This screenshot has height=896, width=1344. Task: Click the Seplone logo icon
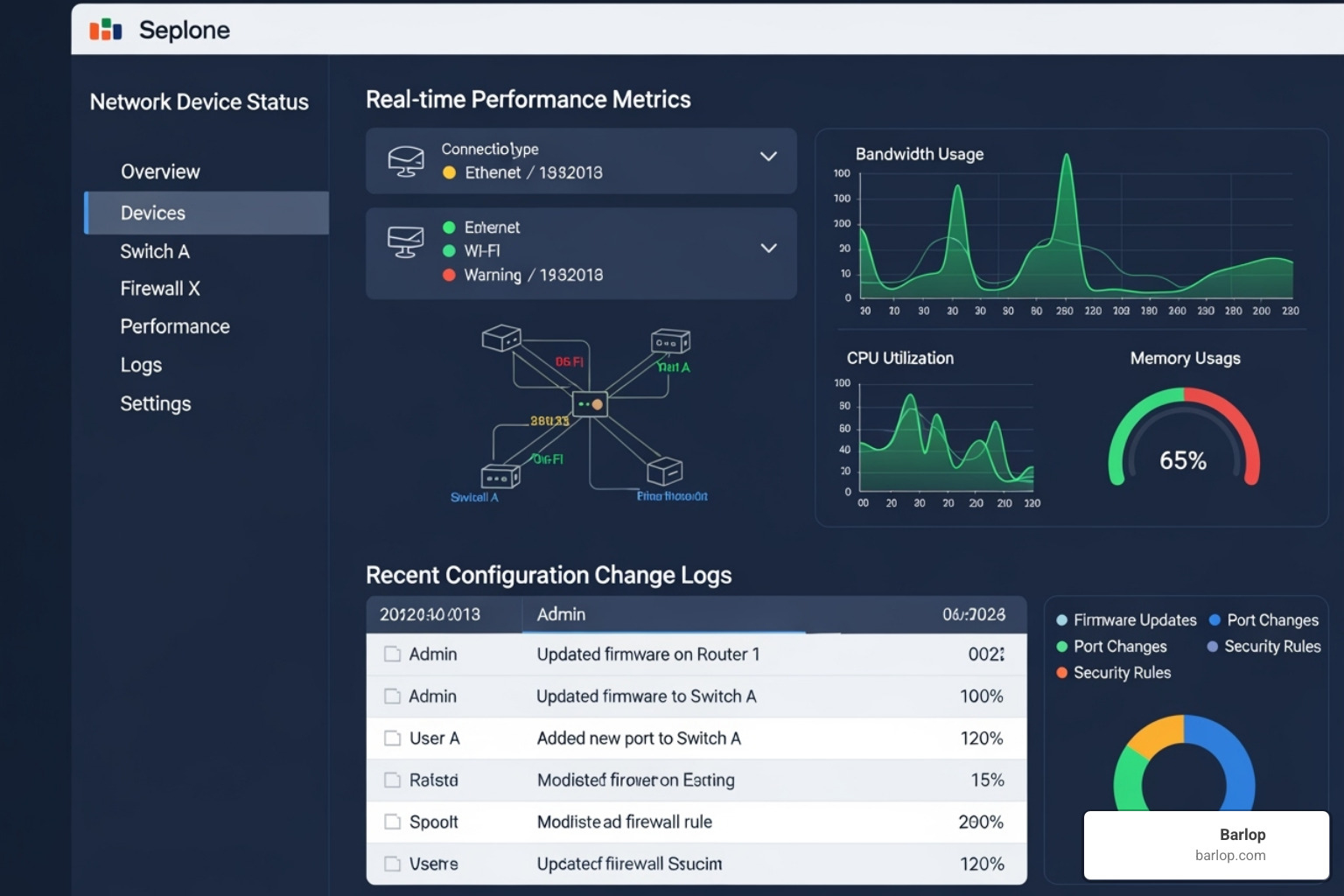click(104, 29)
